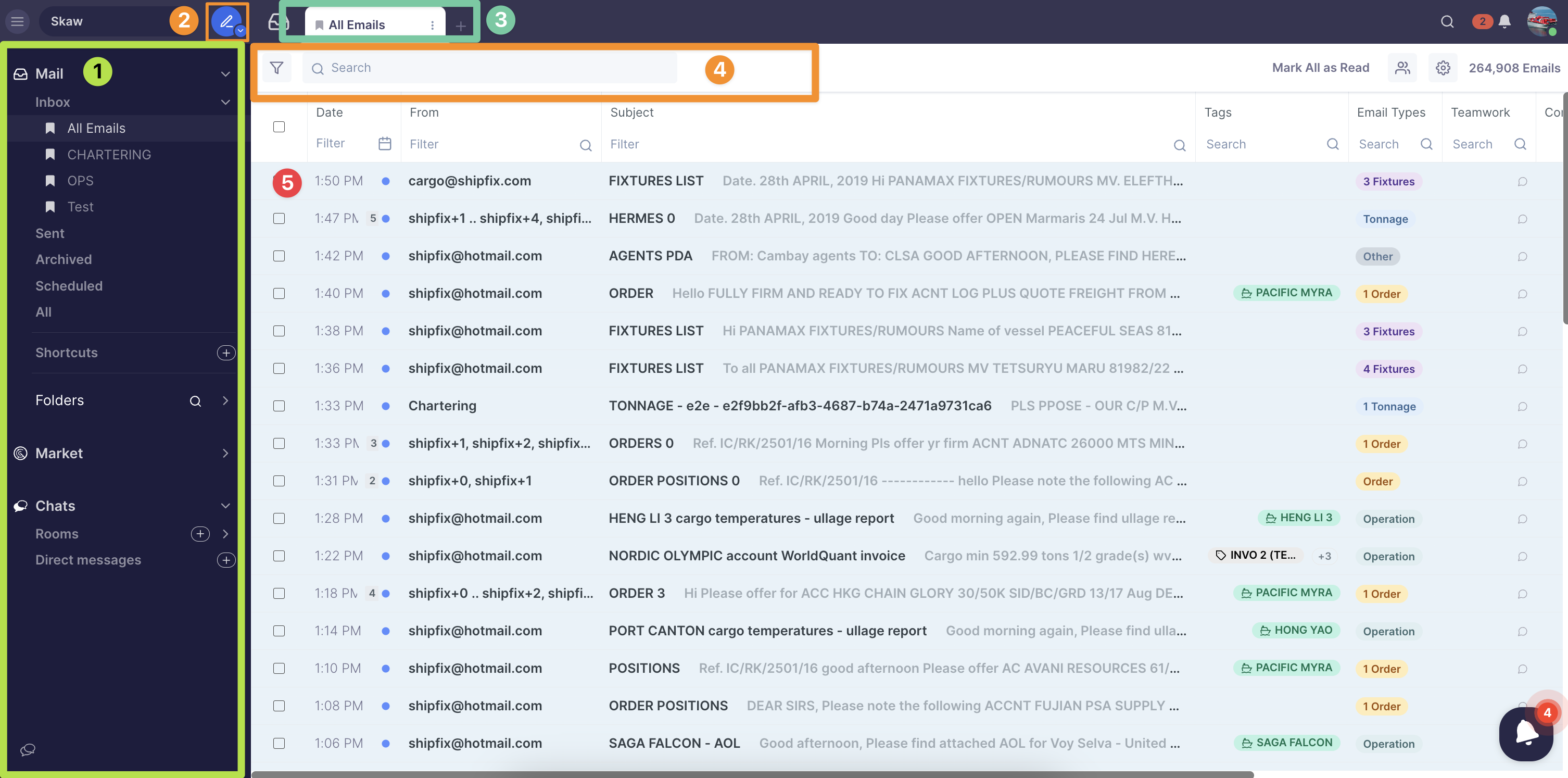Click the compose email pencil icon
Image resolution: width=1568 pixels, height=778 pixels.
[x=226, y=21]
